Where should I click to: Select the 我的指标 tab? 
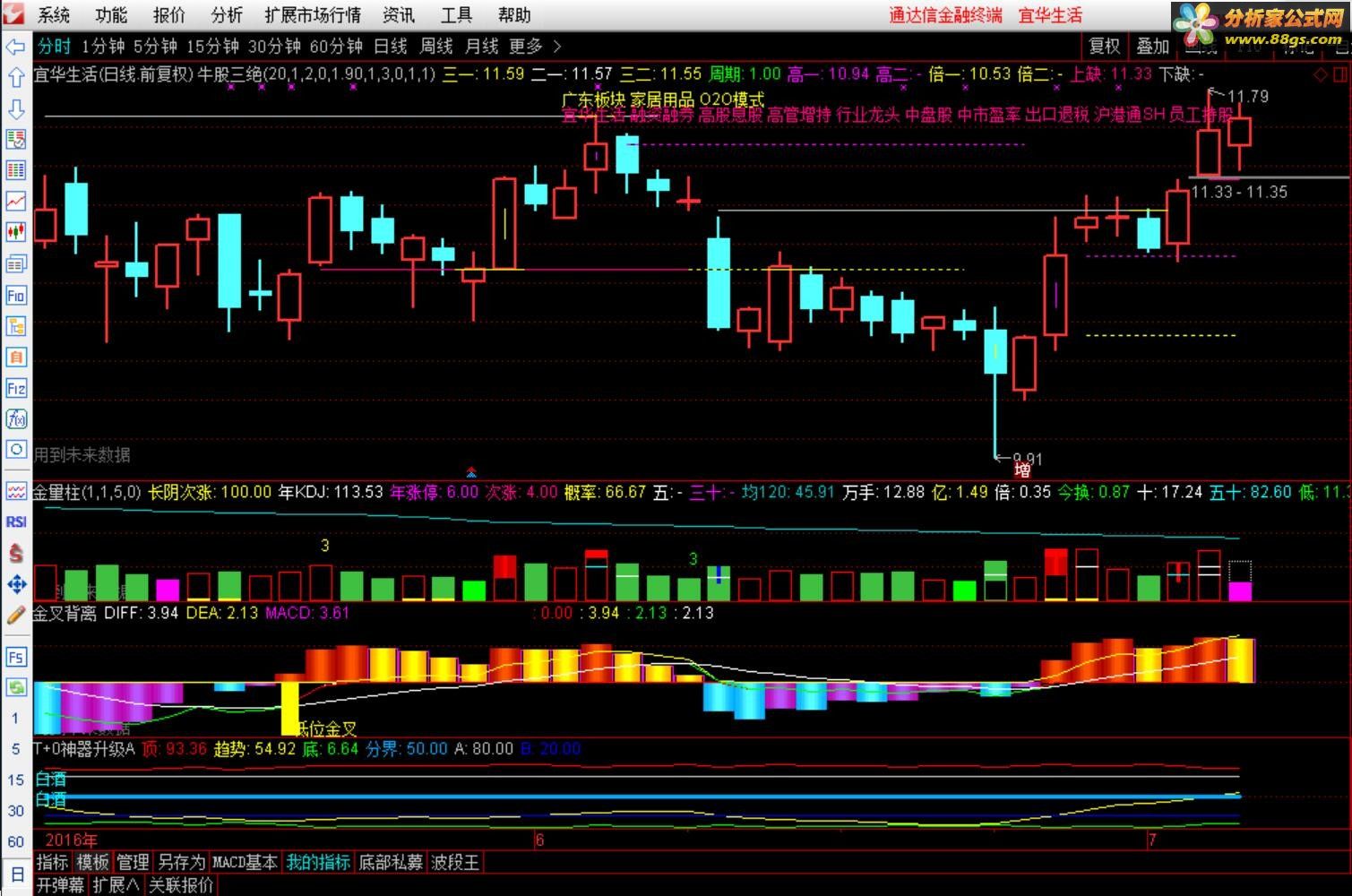(x=318, y=863)
